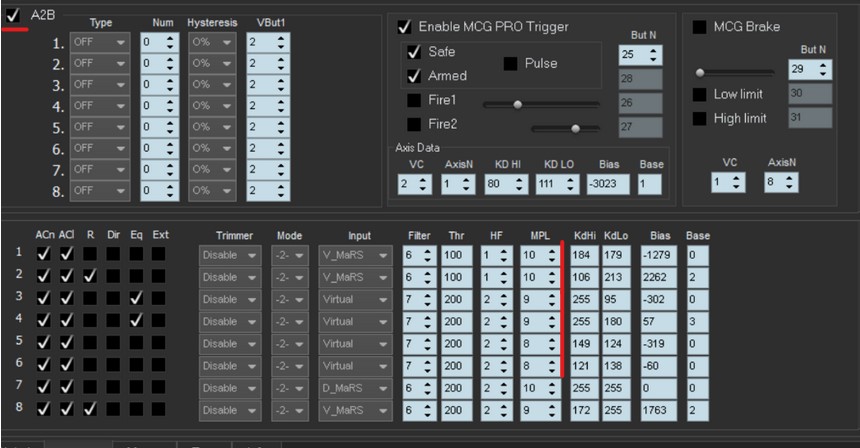Toggle Dir checkbox for axis row 5

tap(113, 342)
